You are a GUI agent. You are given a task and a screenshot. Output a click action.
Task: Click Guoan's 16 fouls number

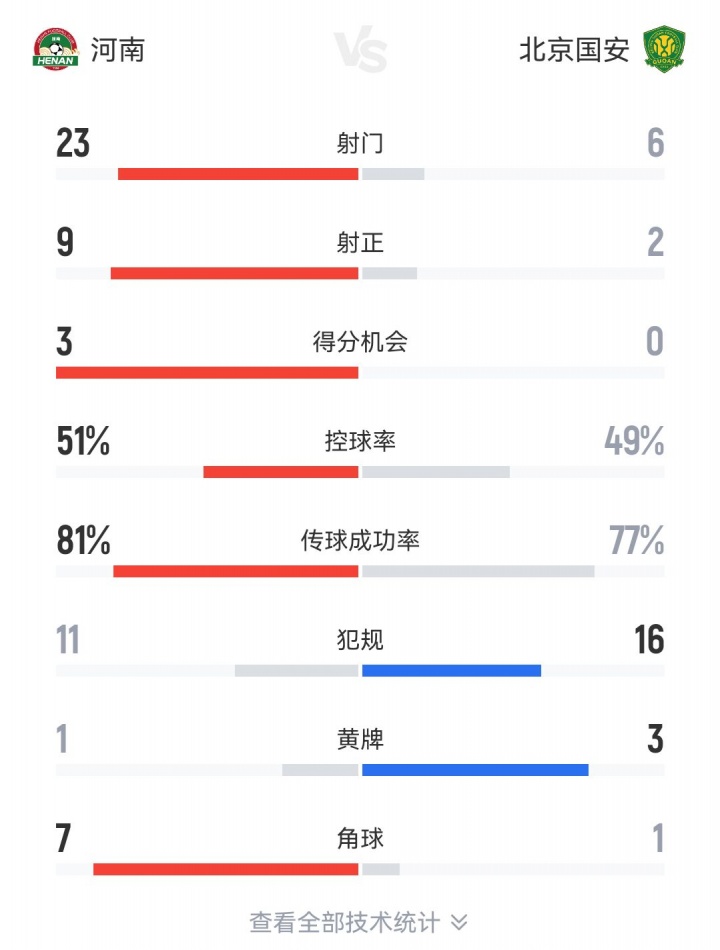649,640
